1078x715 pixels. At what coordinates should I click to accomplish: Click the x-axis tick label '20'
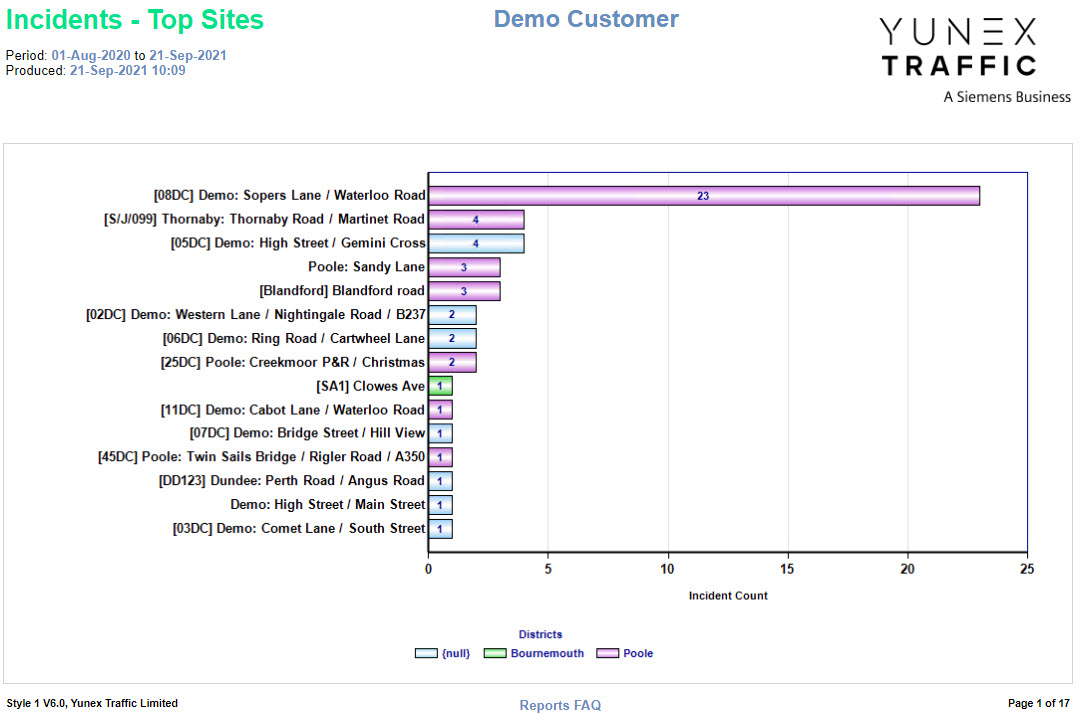(908, 569)
